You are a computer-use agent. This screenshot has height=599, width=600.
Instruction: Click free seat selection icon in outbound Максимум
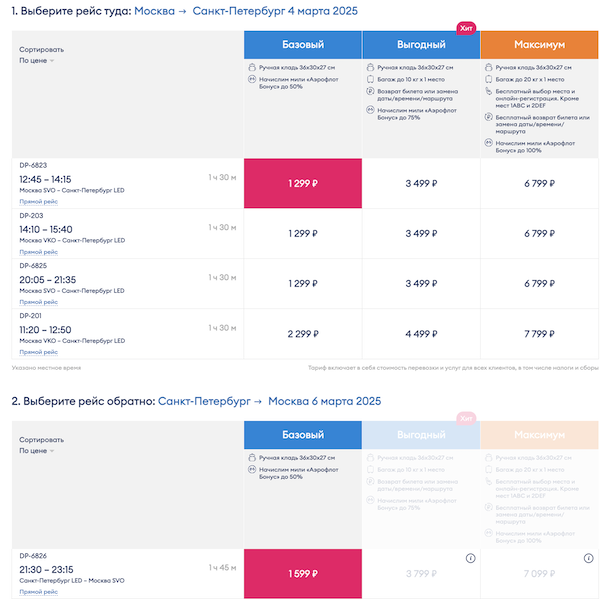click(x=488, y=92)
